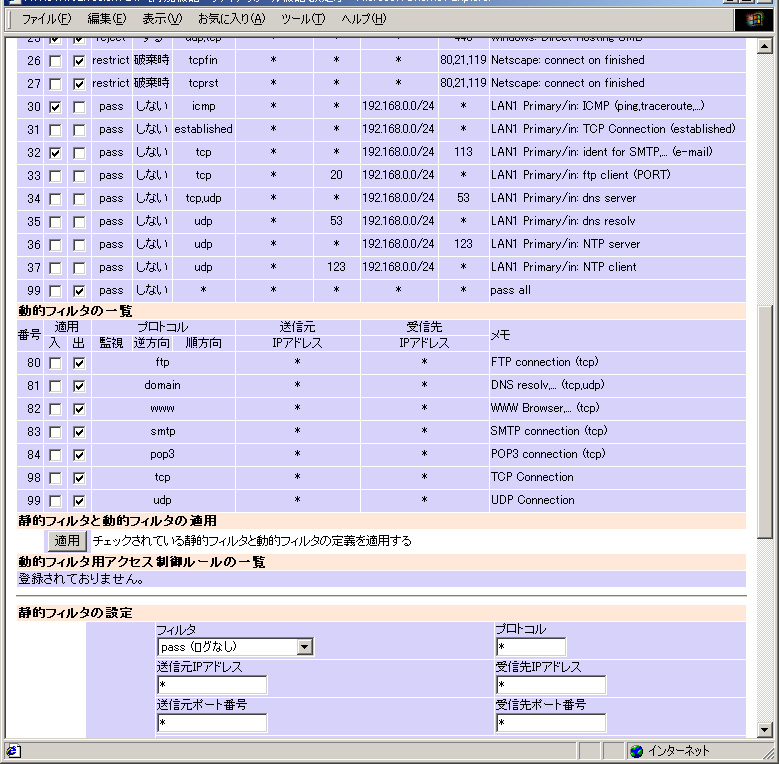Click the Windows logo icon in the menu bar
The image size is (779, 764).
(753, 18)
